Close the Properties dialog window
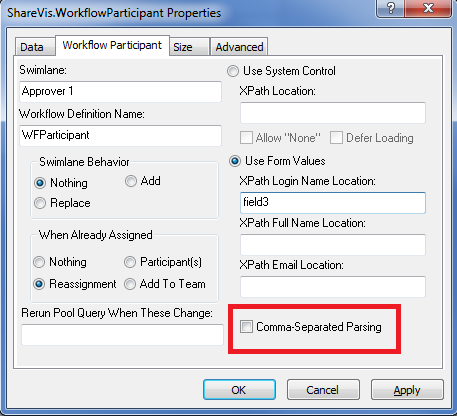Viewport: 457px width, 416px height. [428, 8]
